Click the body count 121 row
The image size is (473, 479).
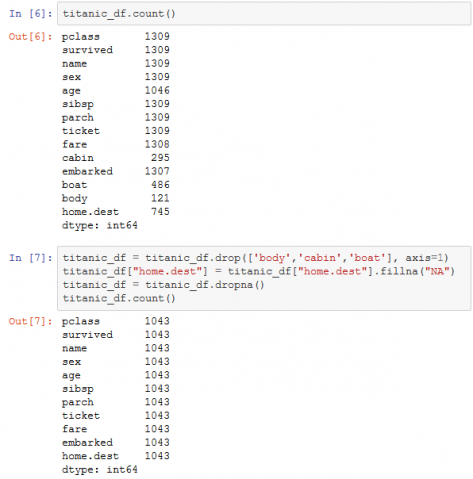point(116,198)
